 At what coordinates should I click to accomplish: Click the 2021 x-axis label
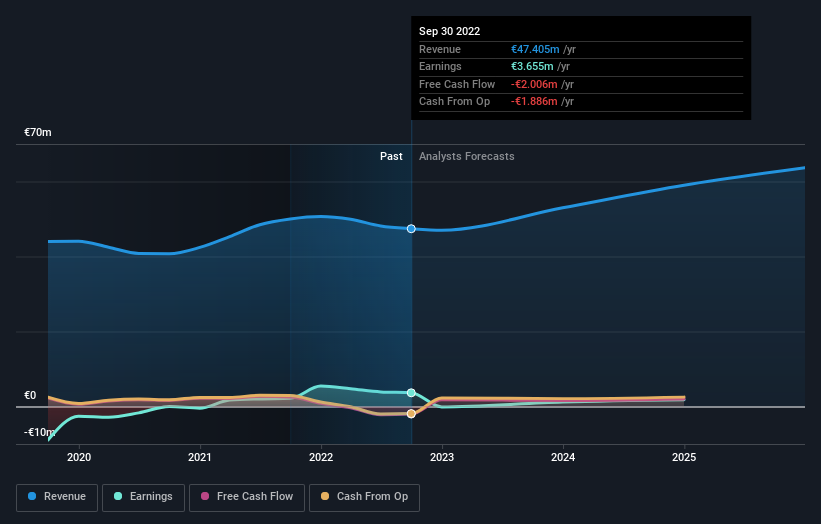point(200,458)
